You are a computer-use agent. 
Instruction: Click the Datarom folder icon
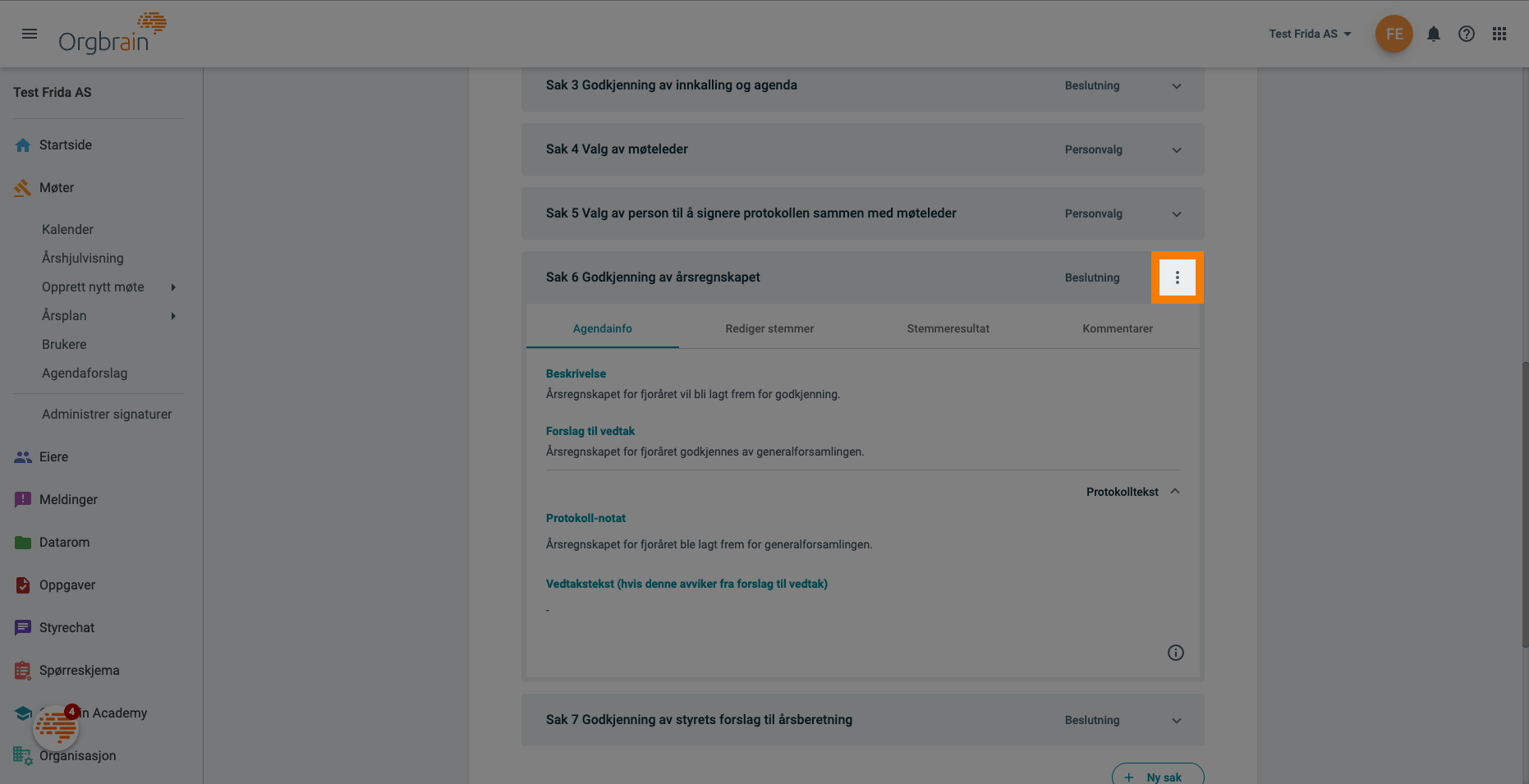pyautogui.click(x=23, y=543)
